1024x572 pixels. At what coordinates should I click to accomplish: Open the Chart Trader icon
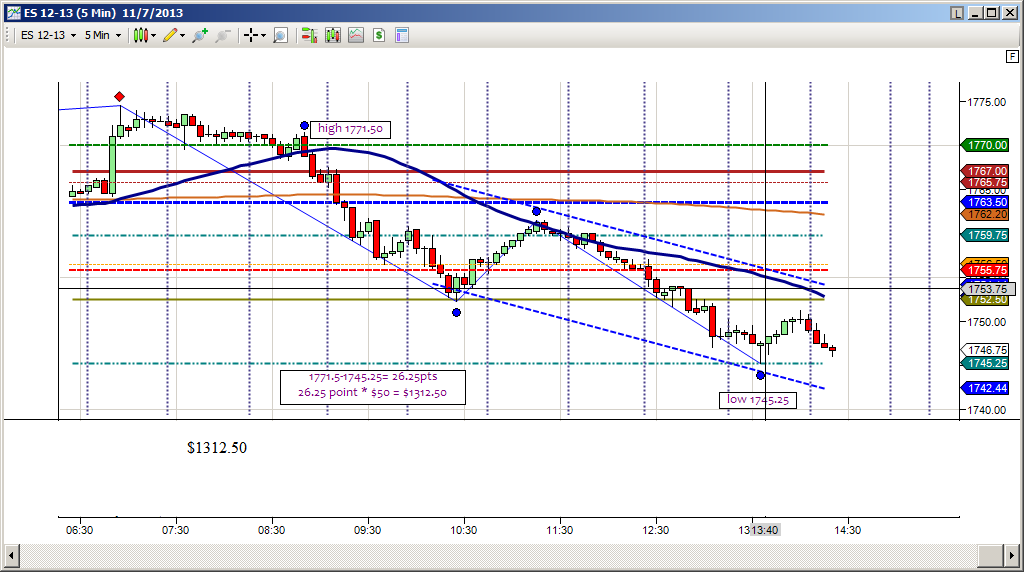click(x=309, y=35)
